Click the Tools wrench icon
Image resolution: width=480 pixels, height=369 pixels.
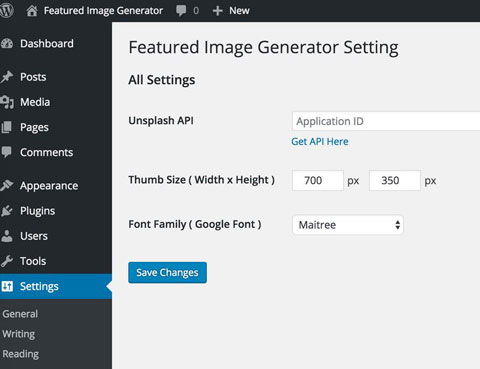coord(7,261)
